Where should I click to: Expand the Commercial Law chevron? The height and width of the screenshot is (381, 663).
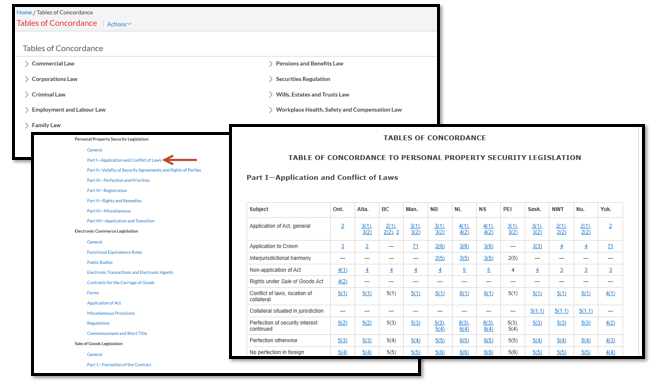coord(26,64)
